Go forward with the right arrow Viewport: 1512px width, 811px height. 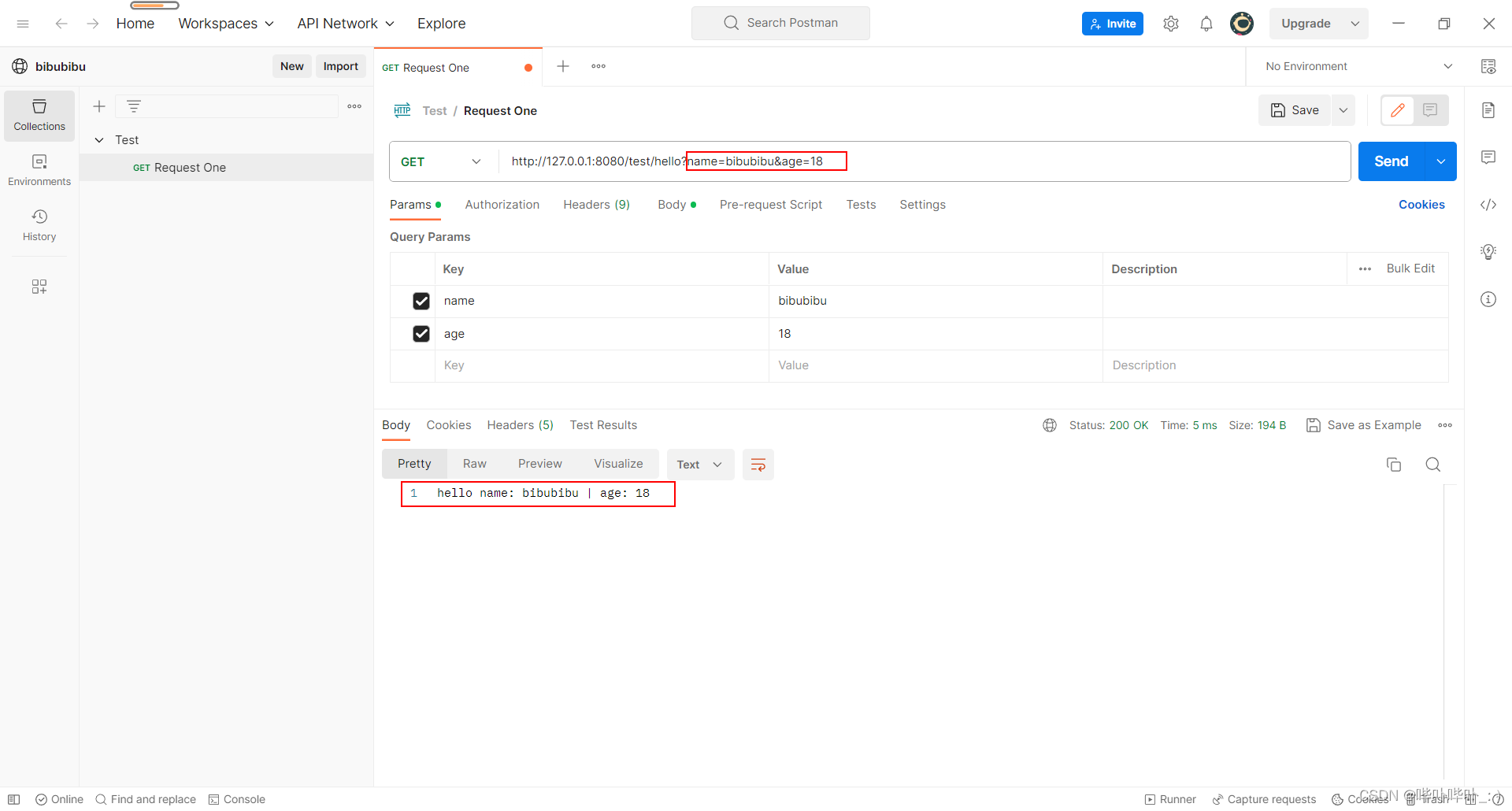click(93, 24)
